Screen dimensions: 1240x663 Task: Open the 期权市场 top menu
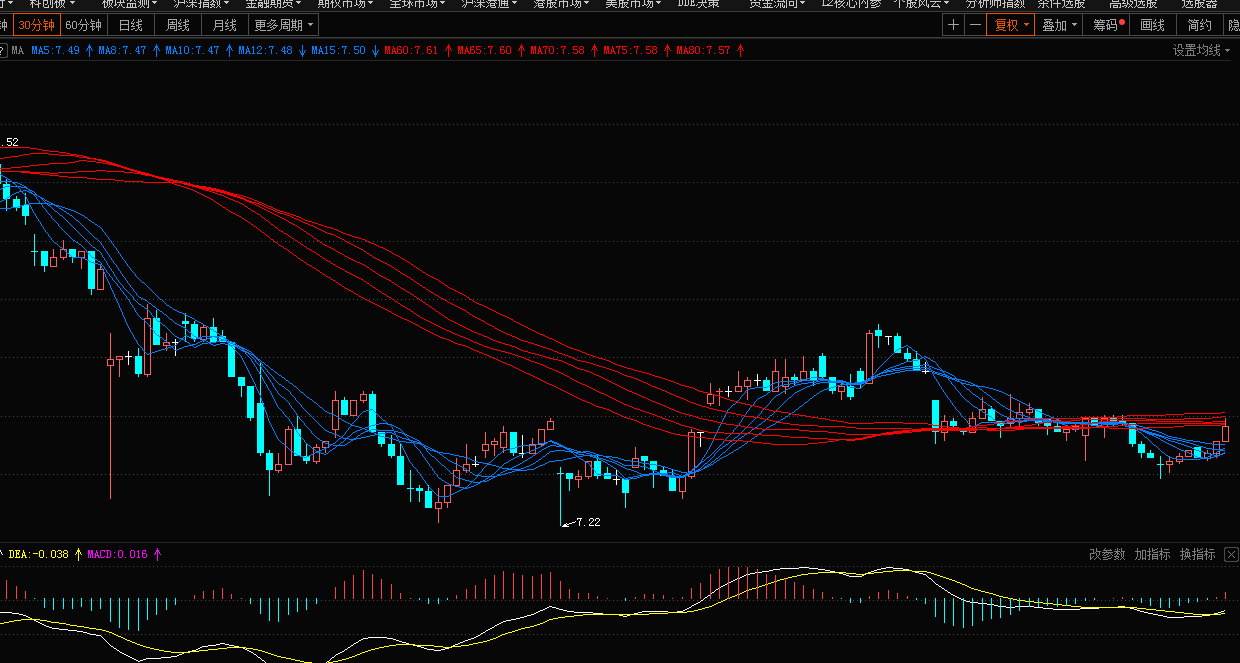[x=346, y=4]
